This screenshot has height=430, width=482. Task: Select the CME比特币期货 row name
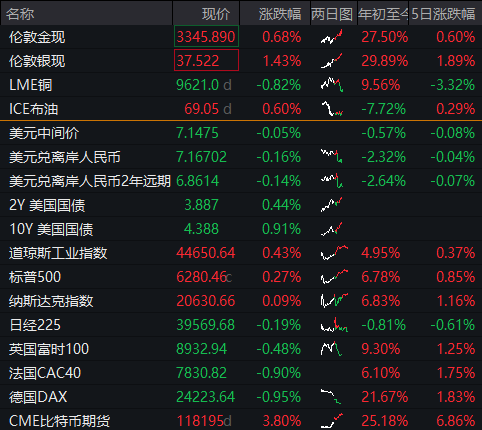tap(59, 421)
